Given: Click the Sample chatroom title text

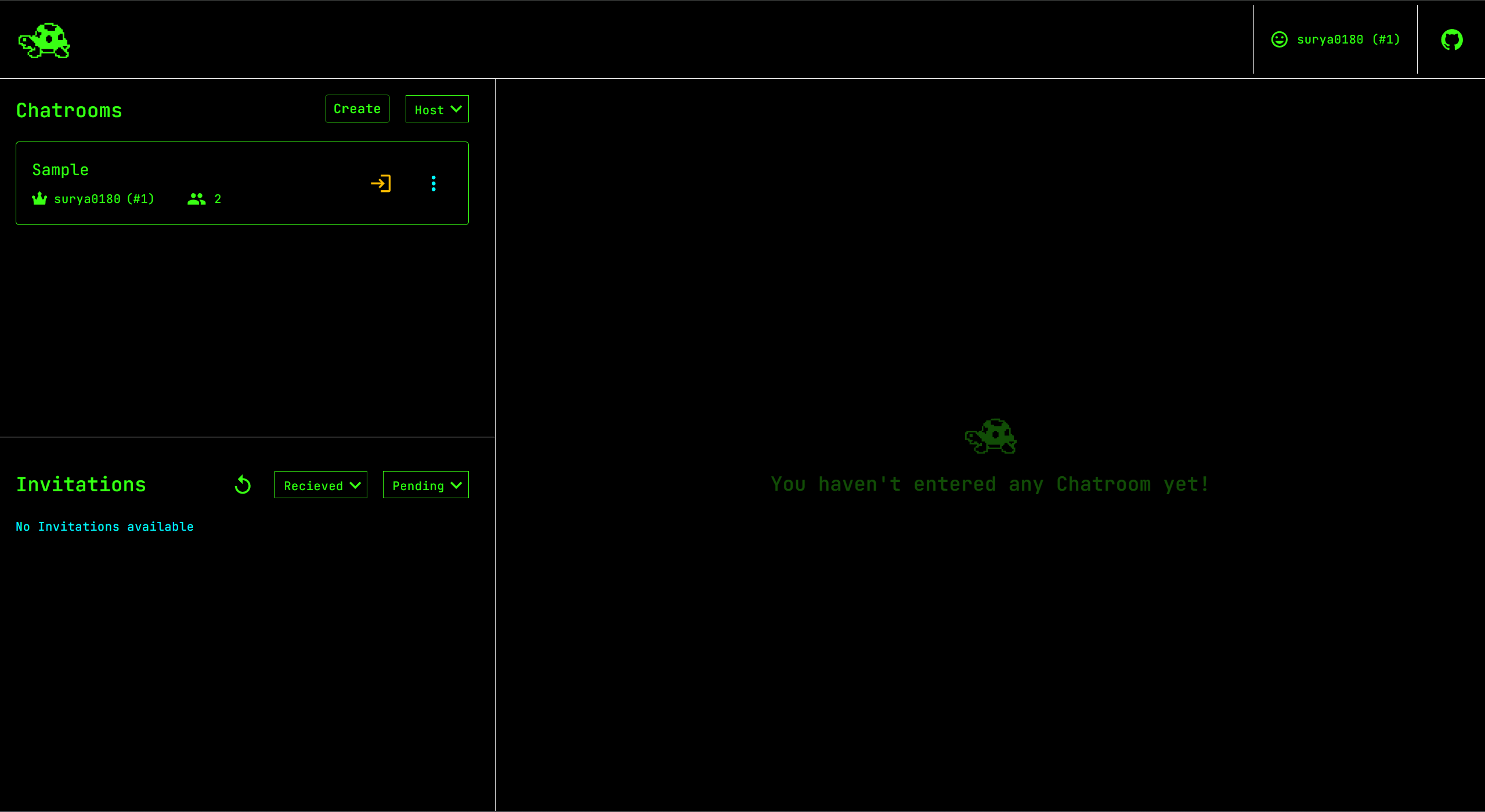Looking at the screenshot, I should pyautogui.click(x=60, y=170).
